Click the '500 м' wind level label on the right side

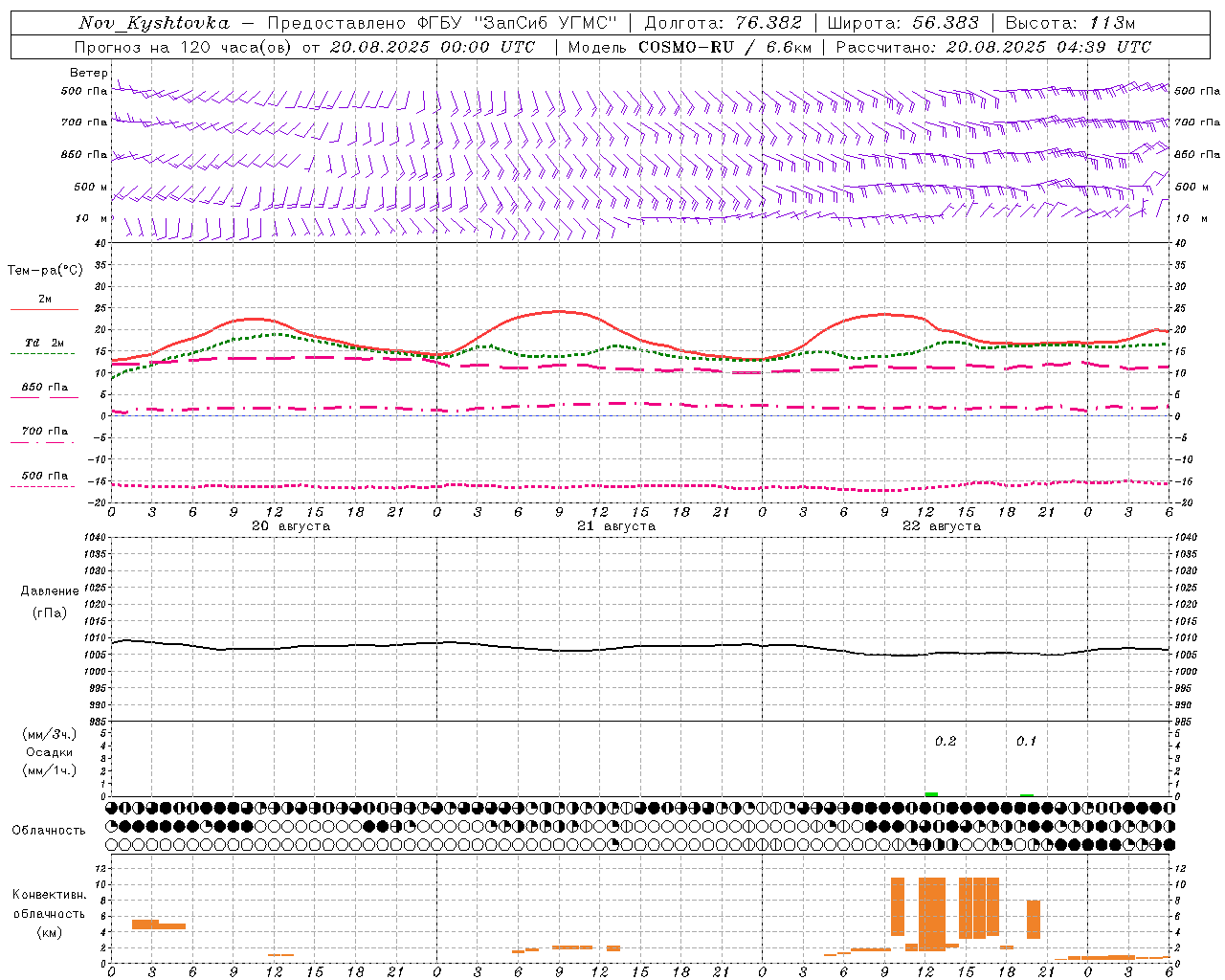point(1191,187)
